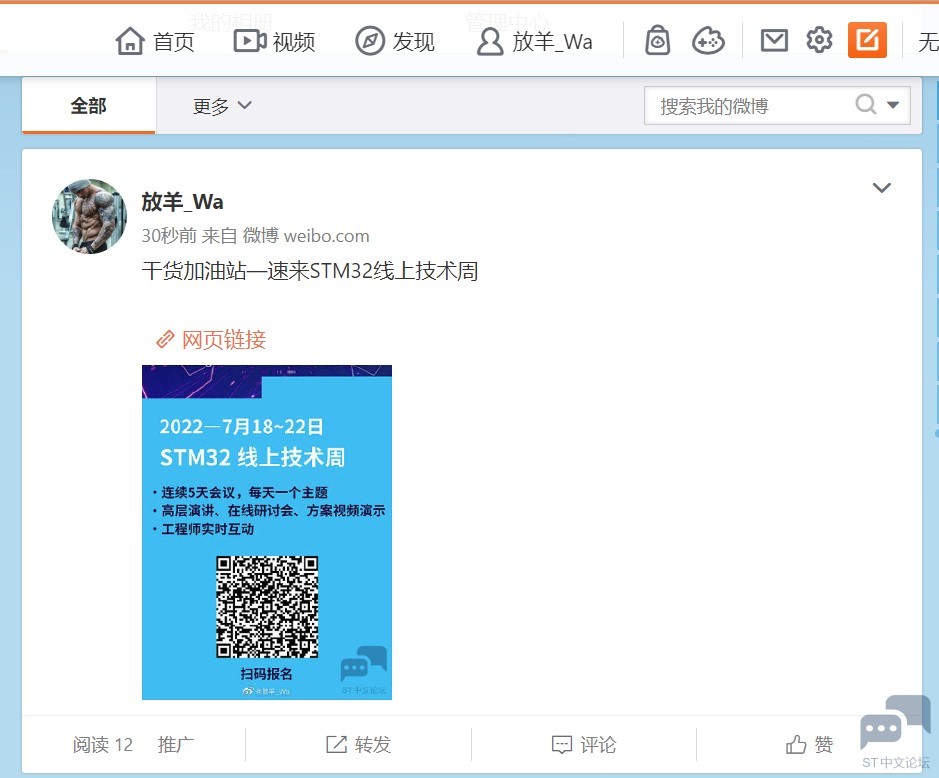Expand the post options chevron menu
Screen dimensions: 939x778
click(x=882, y=187)
